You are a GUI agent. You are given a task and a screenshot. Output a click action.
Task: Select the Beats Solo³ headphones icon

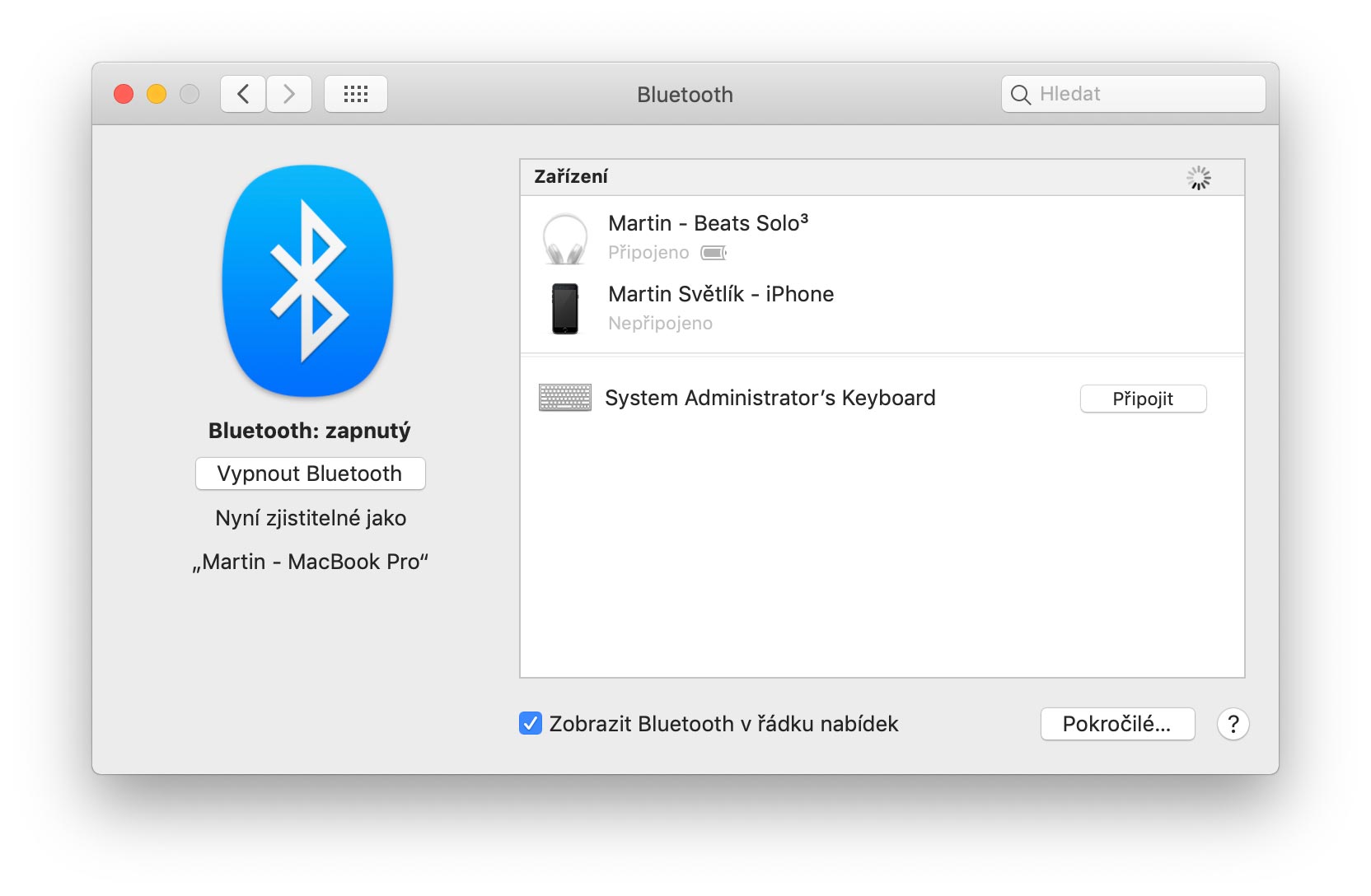[x=565, y=239]
